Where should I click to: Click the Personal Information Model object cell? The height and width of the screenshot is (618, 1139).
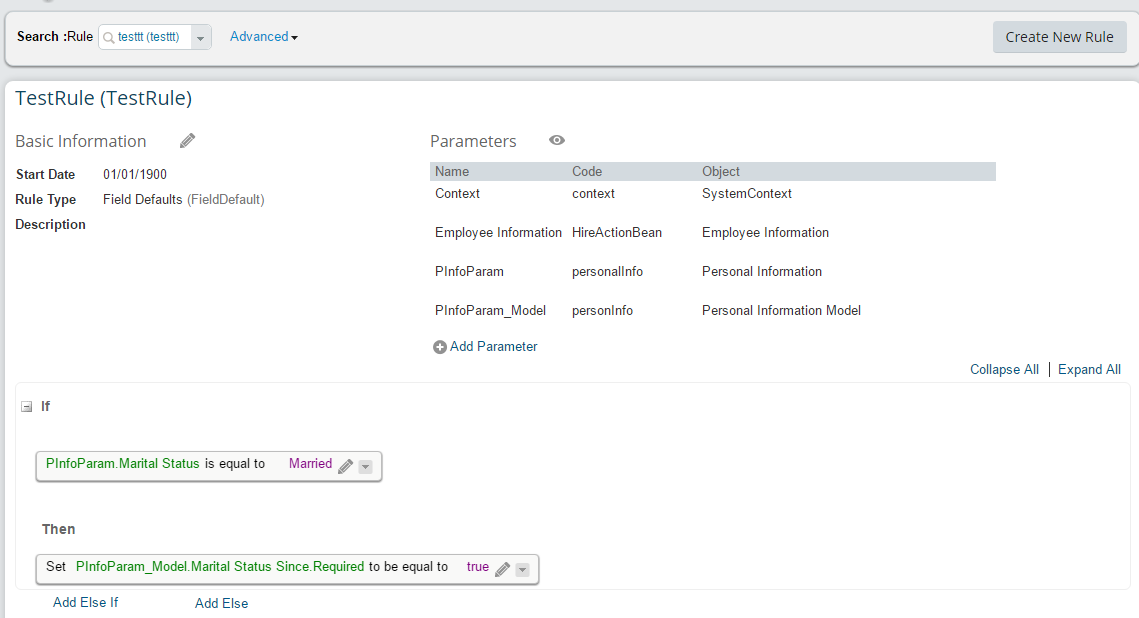[x=781, y=311]
